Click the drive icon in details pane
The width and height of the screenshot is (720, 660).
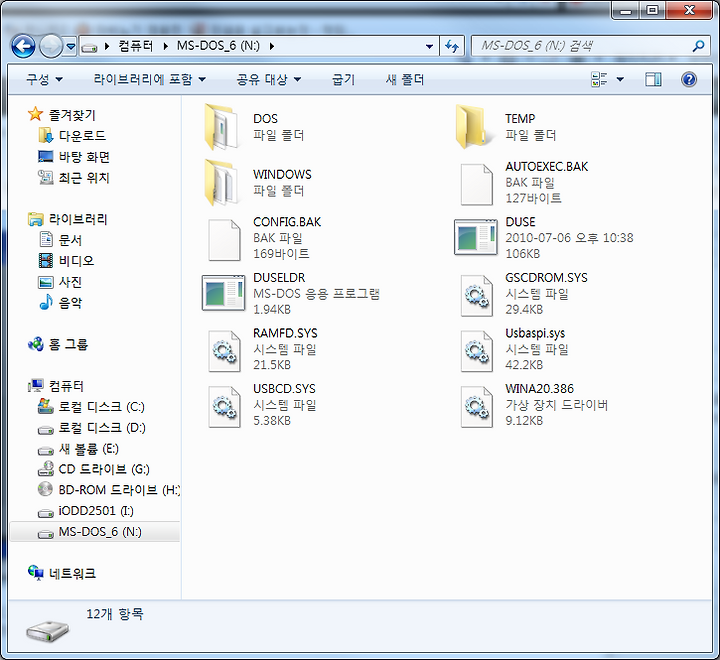47,632
